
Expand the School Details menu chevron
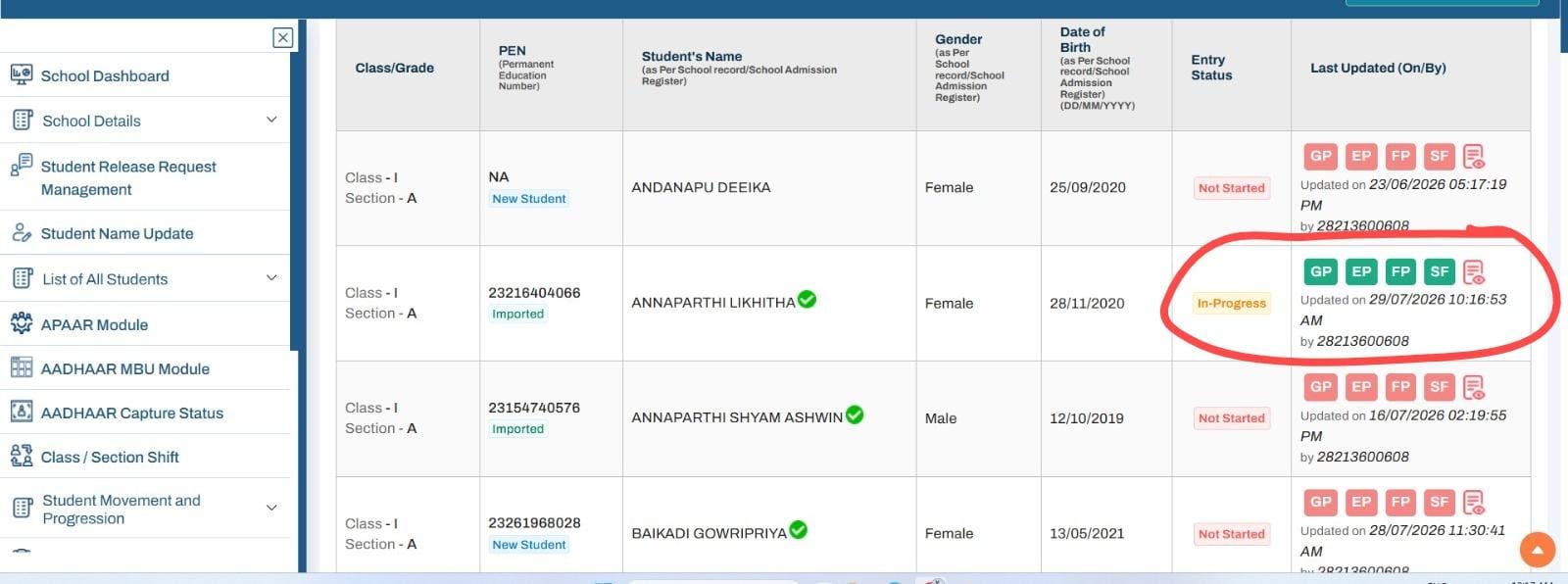click(271, 120)
